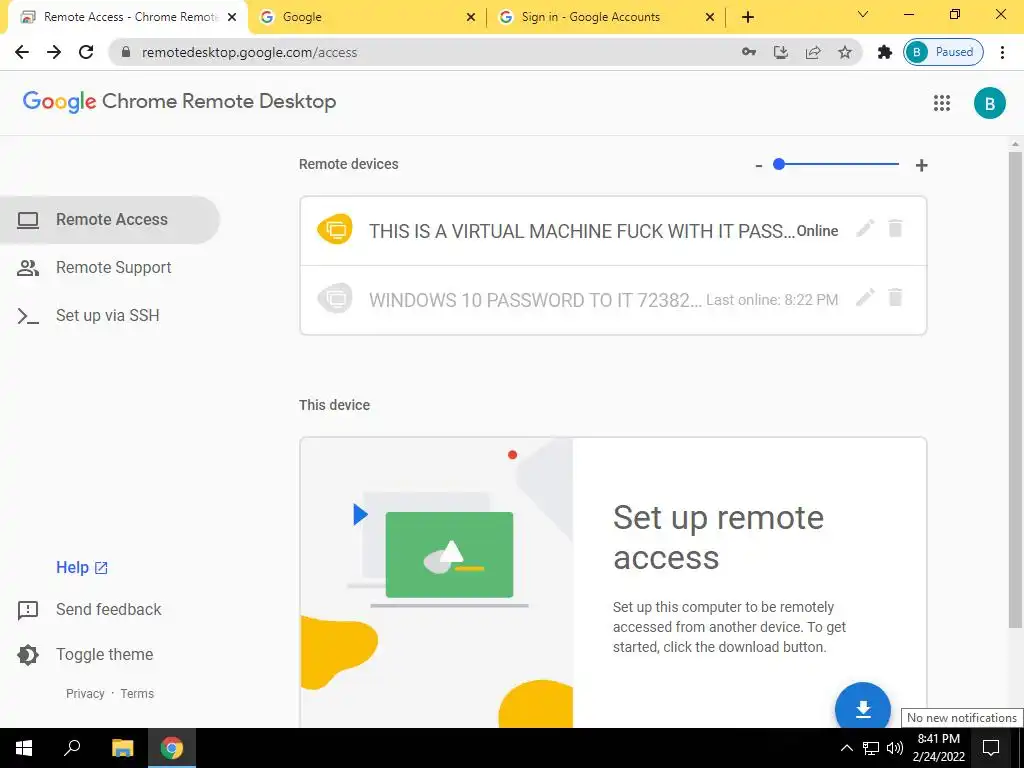The height and width of the screenshot is (768, 1024).
Task: Click the key icon for saved passwords
Action: point(748,52)
